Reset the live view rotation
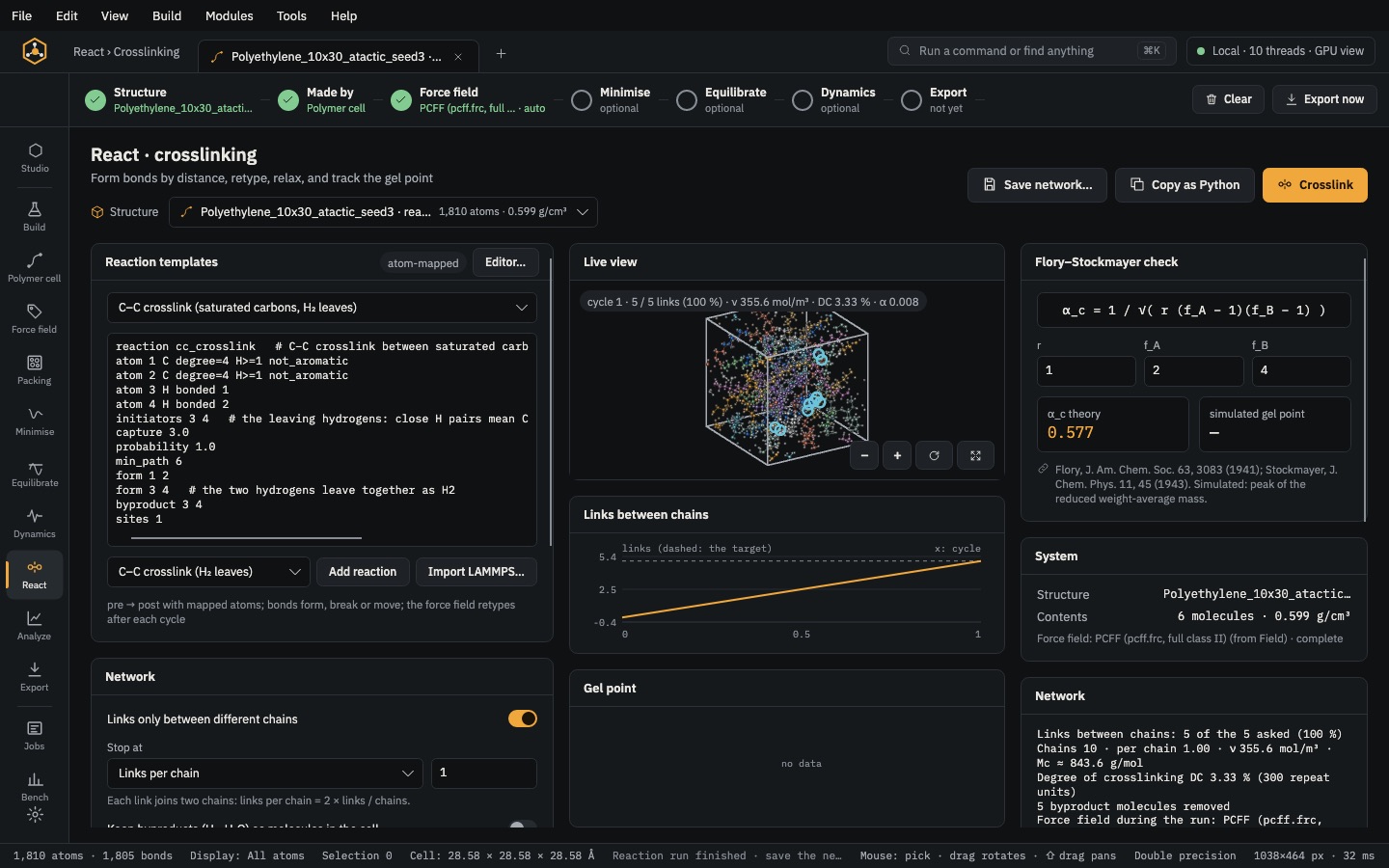Screen dimensions: 1389x868 coord(934,455)
